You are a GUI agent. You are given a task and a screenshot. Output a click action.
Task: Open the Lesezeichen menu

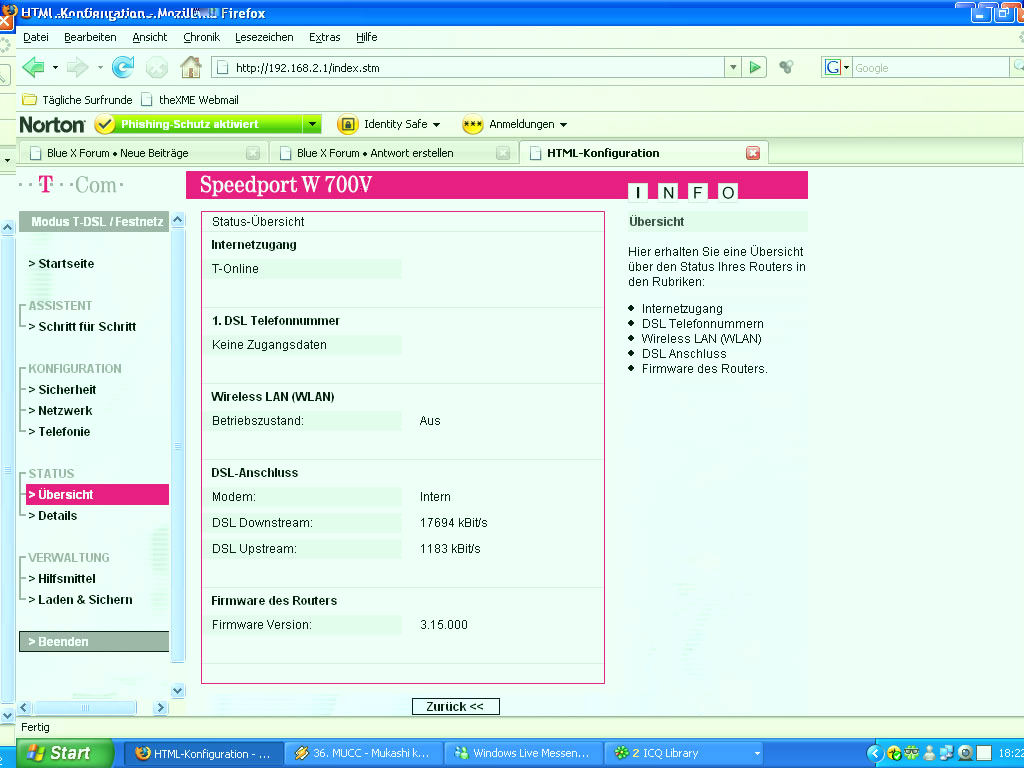coord(264,37)
